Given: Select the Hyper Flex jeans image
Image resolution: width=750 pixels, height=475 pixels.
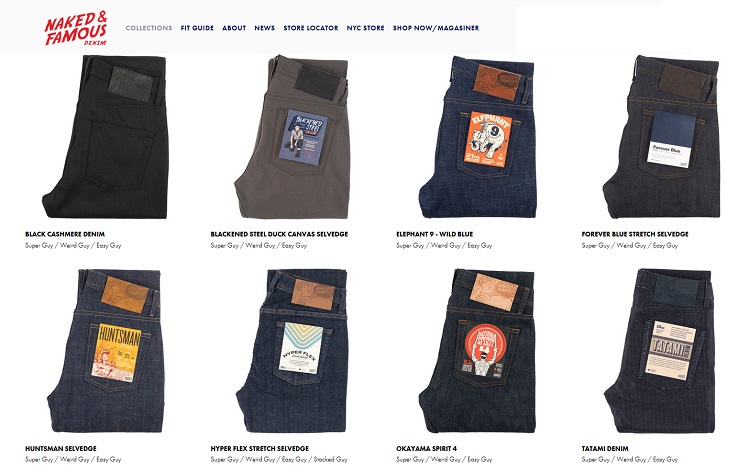Looking at the screenshot, I should (292, 351).
